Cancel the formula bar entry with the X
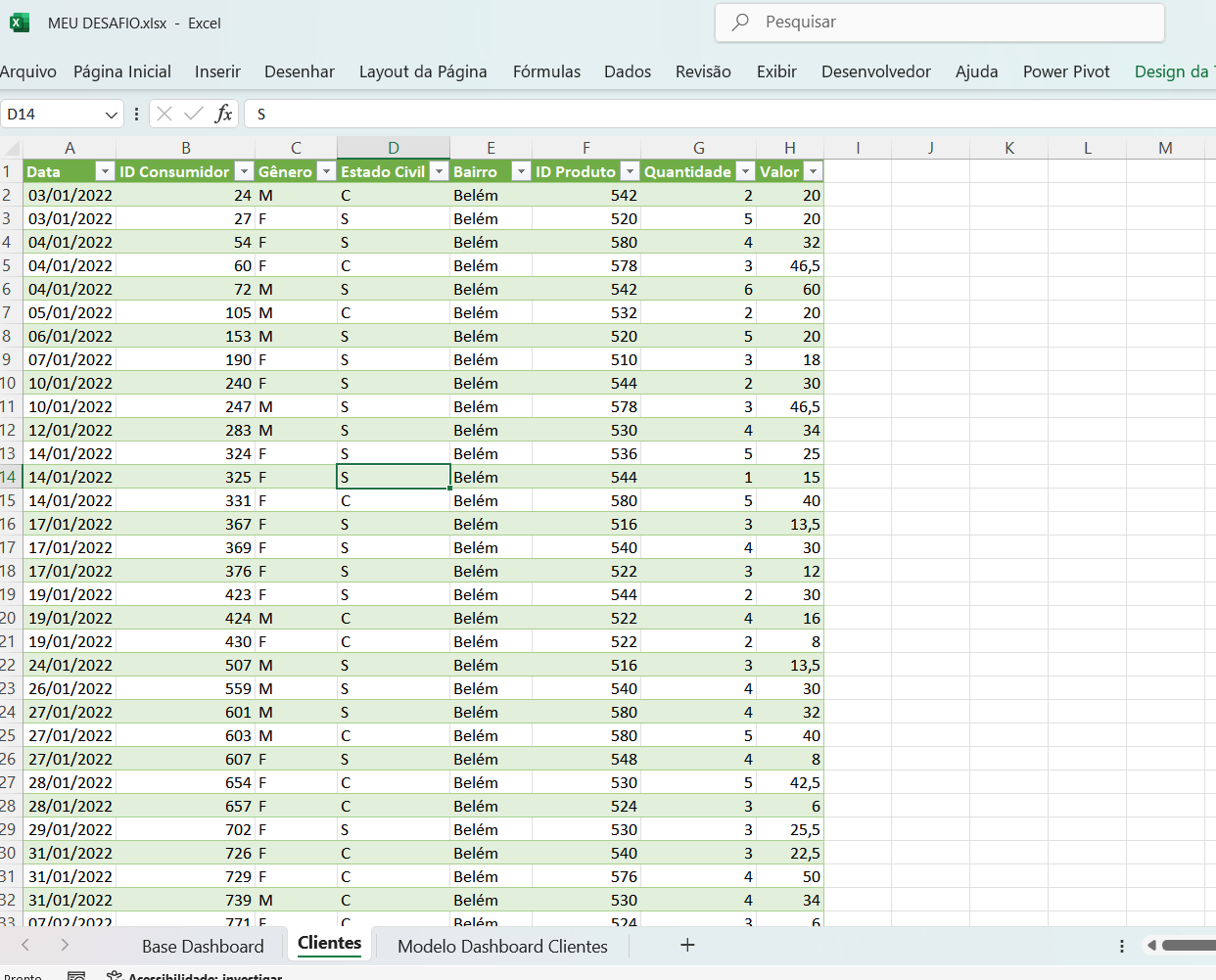1216x980 pixels. tap(164, 114)
